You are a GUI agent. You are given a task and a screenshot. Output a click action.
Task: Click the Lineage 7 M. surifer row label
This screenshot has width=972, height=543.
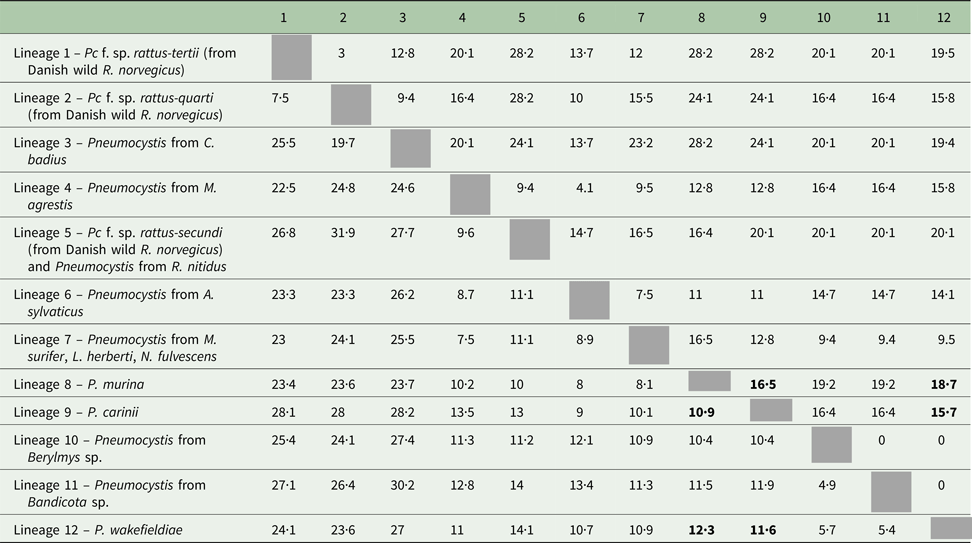coord(115,348)
